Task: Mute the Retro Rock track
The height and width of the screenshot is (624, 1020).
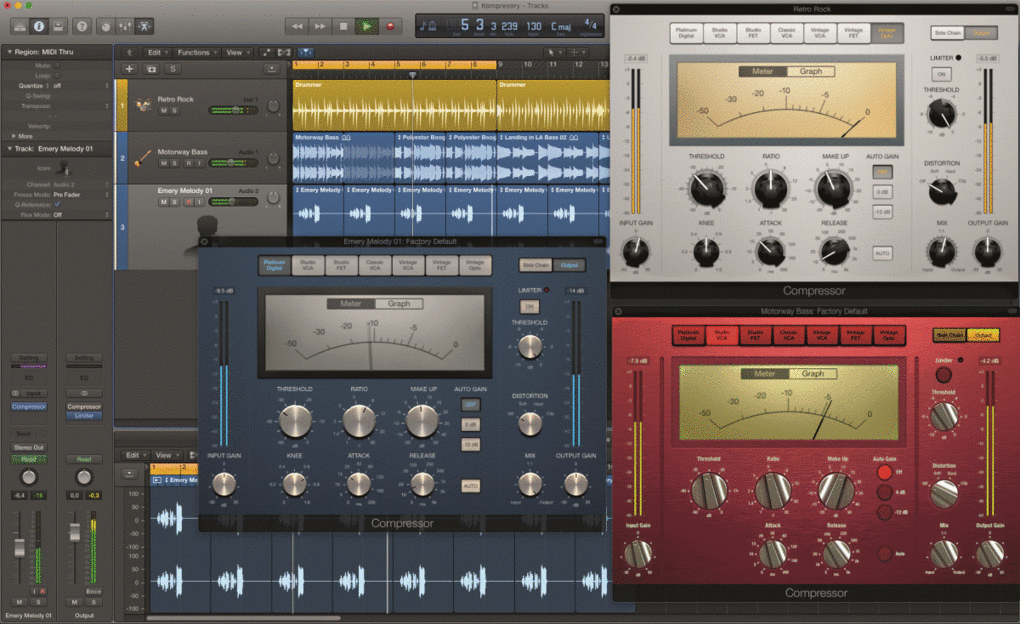Action: pyautogui.click(x=164, y=111)
